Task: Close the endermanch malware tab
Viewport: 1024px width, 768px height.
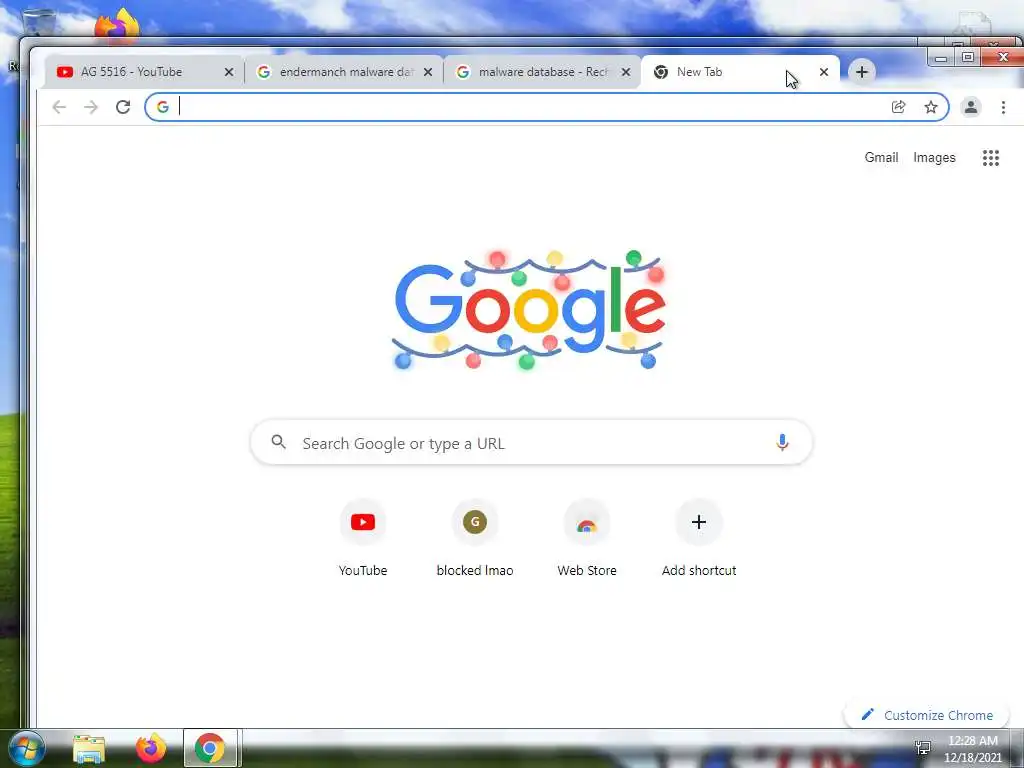Action: [x=428, y=72]
